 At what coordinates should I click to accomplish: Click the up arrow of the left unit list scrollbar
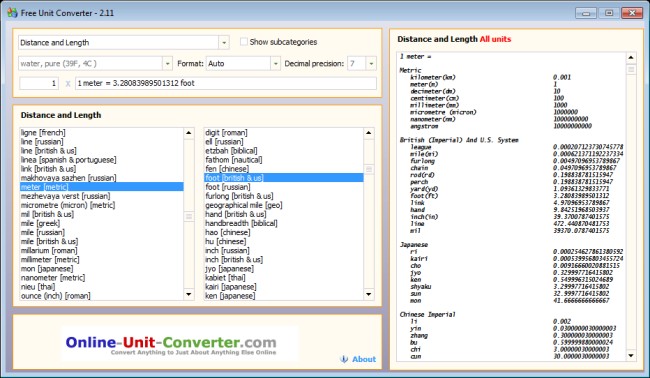pos(189,133)
